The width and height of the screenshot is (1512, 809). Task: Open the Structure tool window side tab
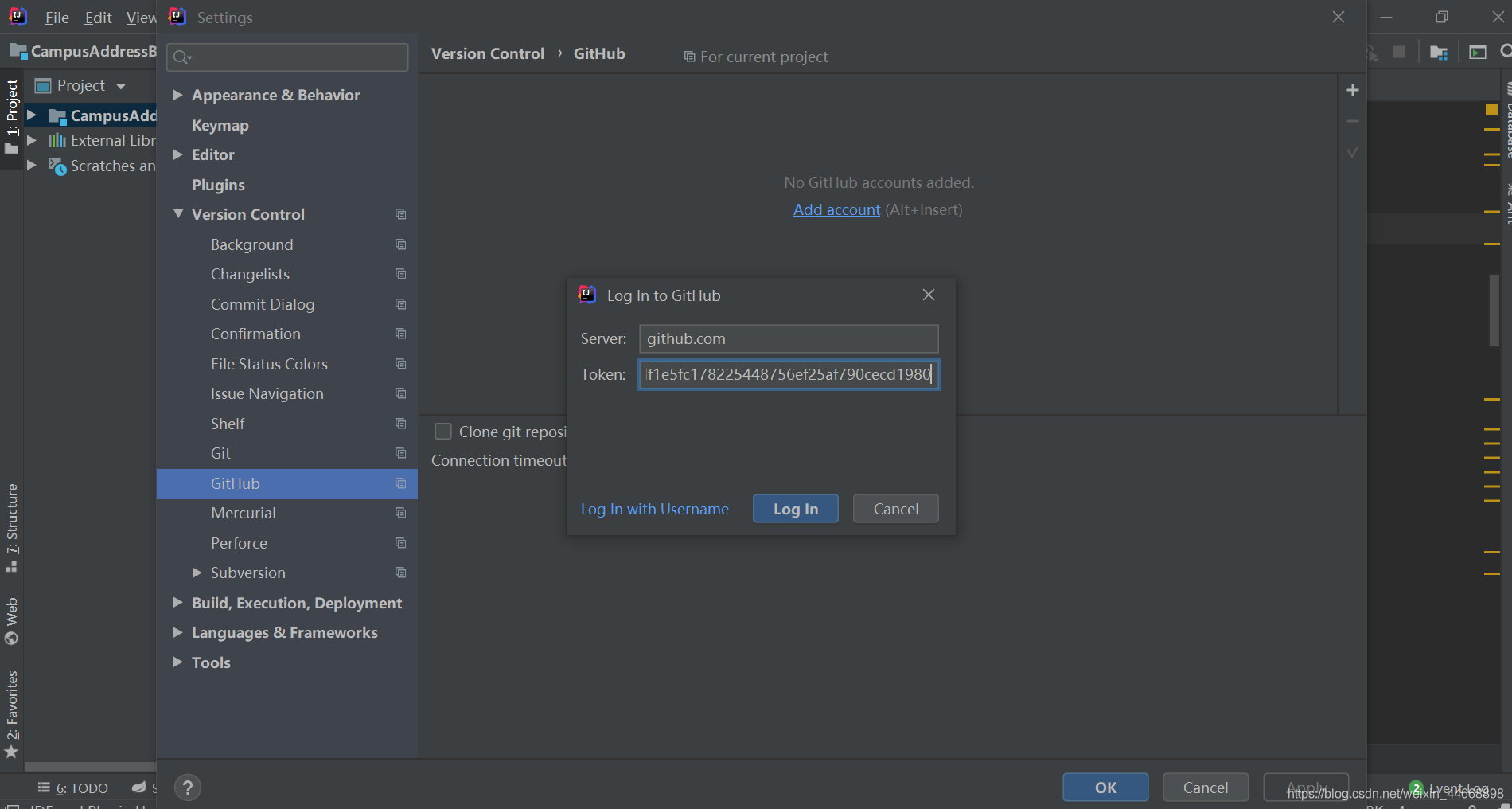click(12, 528)
